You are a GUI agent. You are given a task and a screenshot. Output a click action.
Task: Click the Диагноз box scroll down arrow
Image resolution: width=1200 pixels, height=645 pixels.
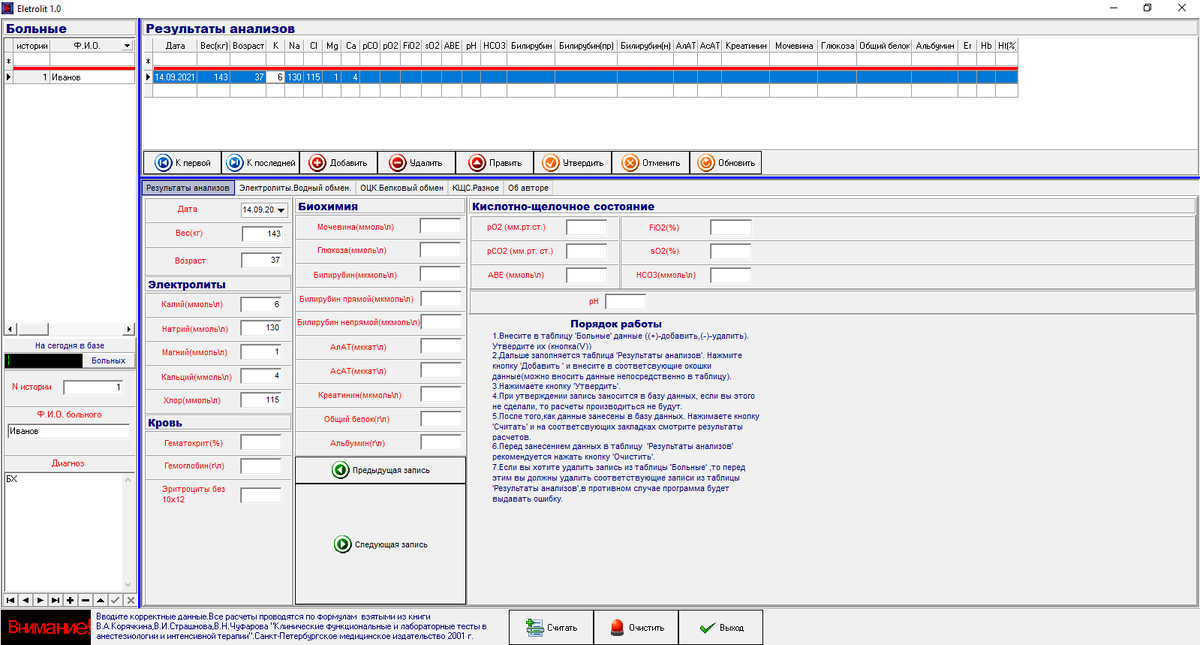pos(128,585)
